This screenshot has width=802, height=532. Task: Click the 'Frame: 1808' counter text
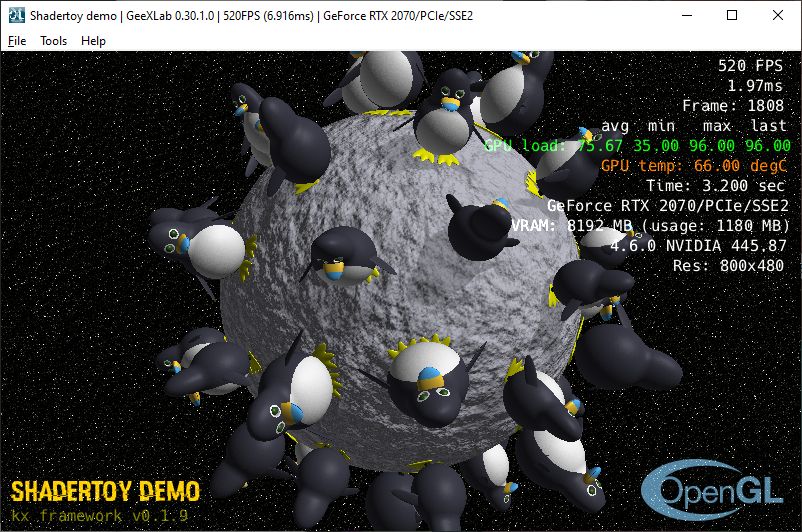(733, 105)
